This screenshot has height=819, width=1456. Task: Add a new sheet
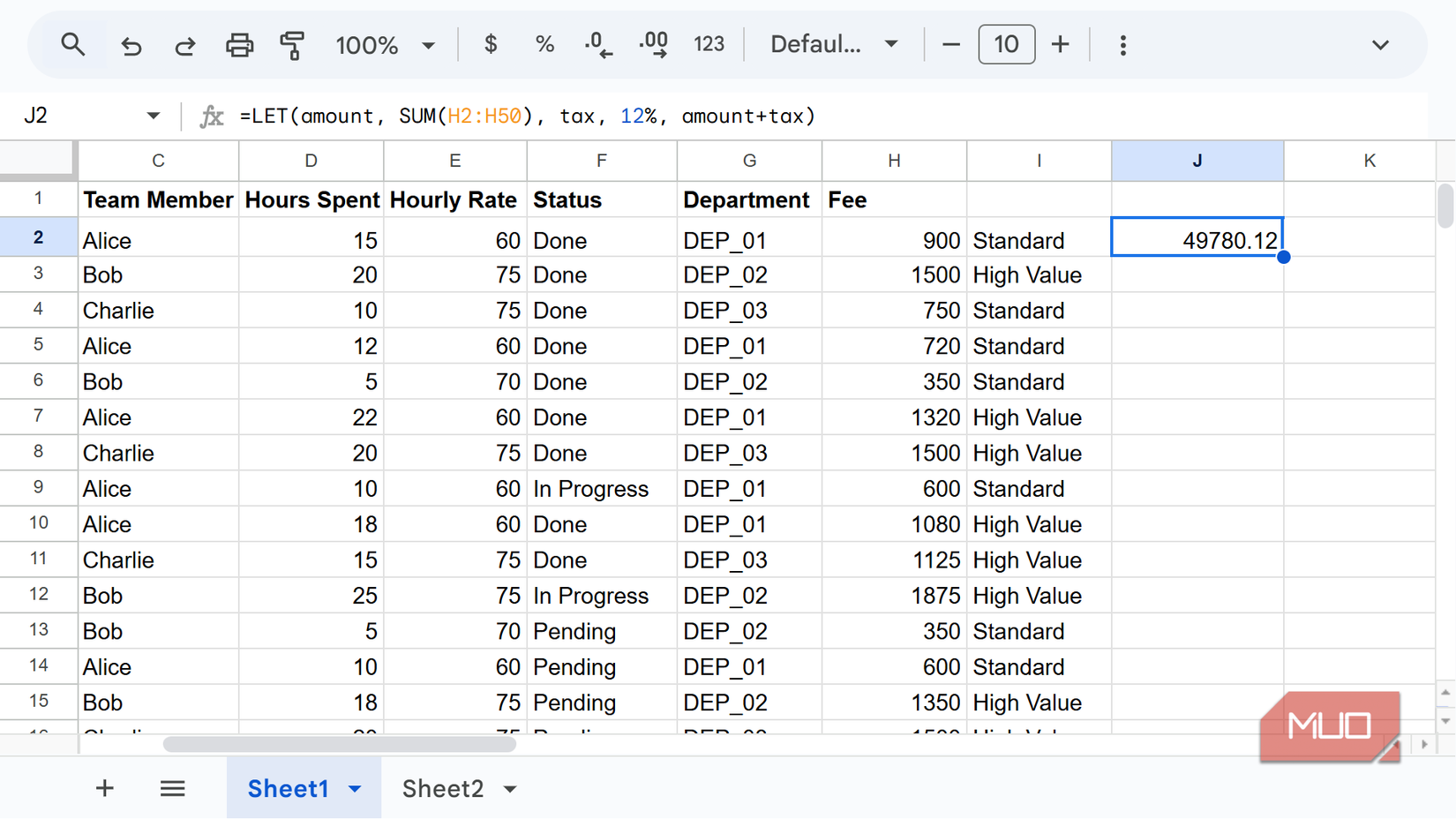tap(104, 788)
